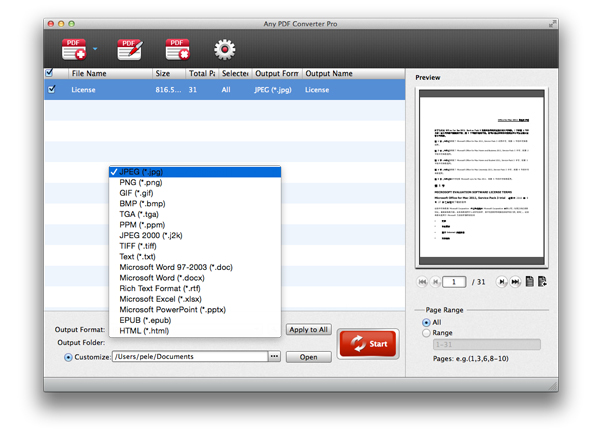Click the Output Name column header
The image size is (600, 433).
[354, 73]
